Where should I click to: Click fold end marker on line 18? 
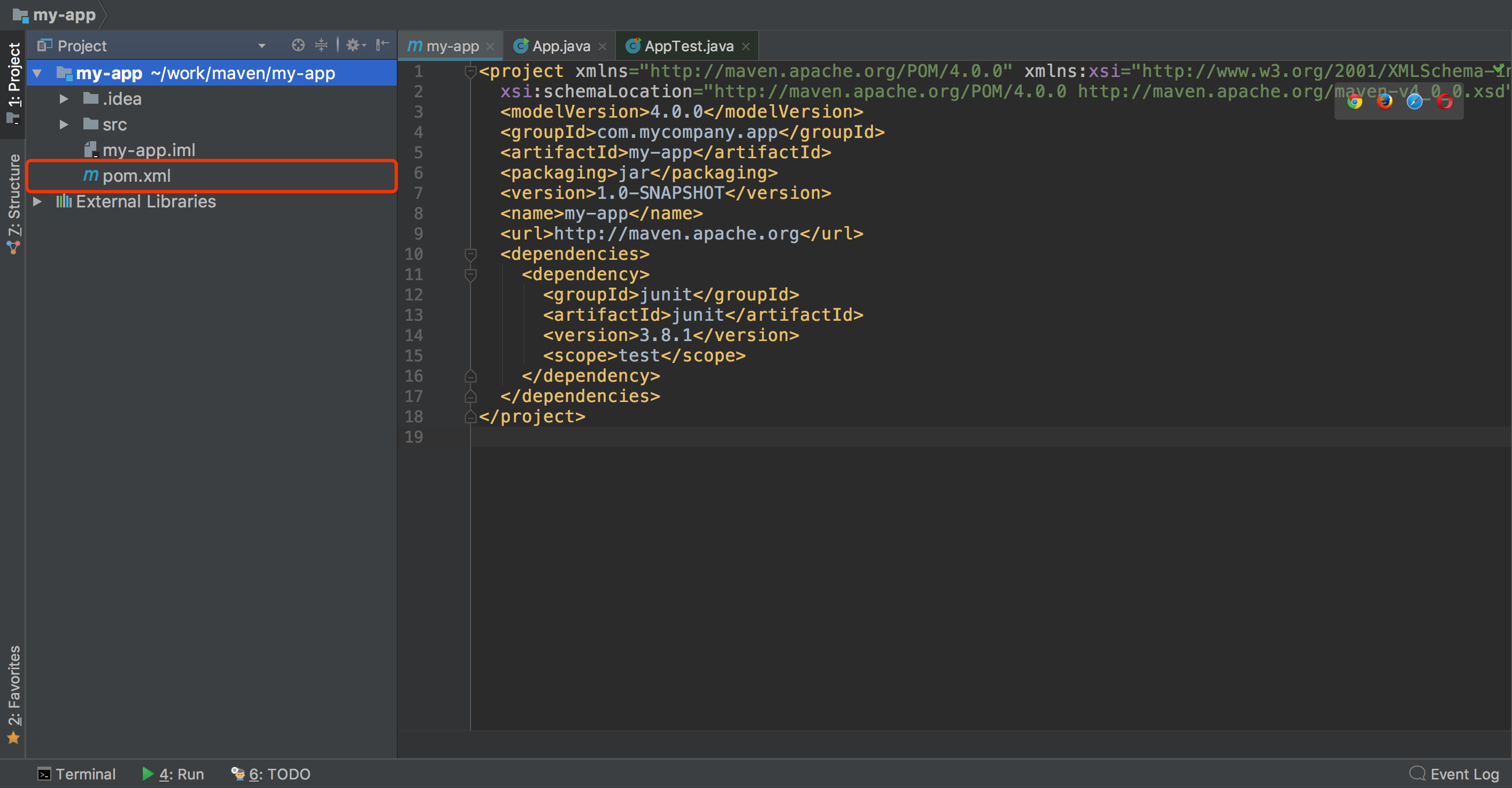click(470, 416)
